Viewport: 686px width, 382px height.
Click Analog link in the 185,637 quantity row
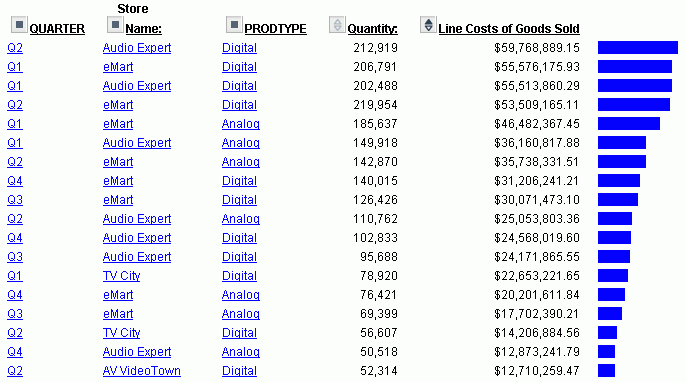(x=241, y=124)
